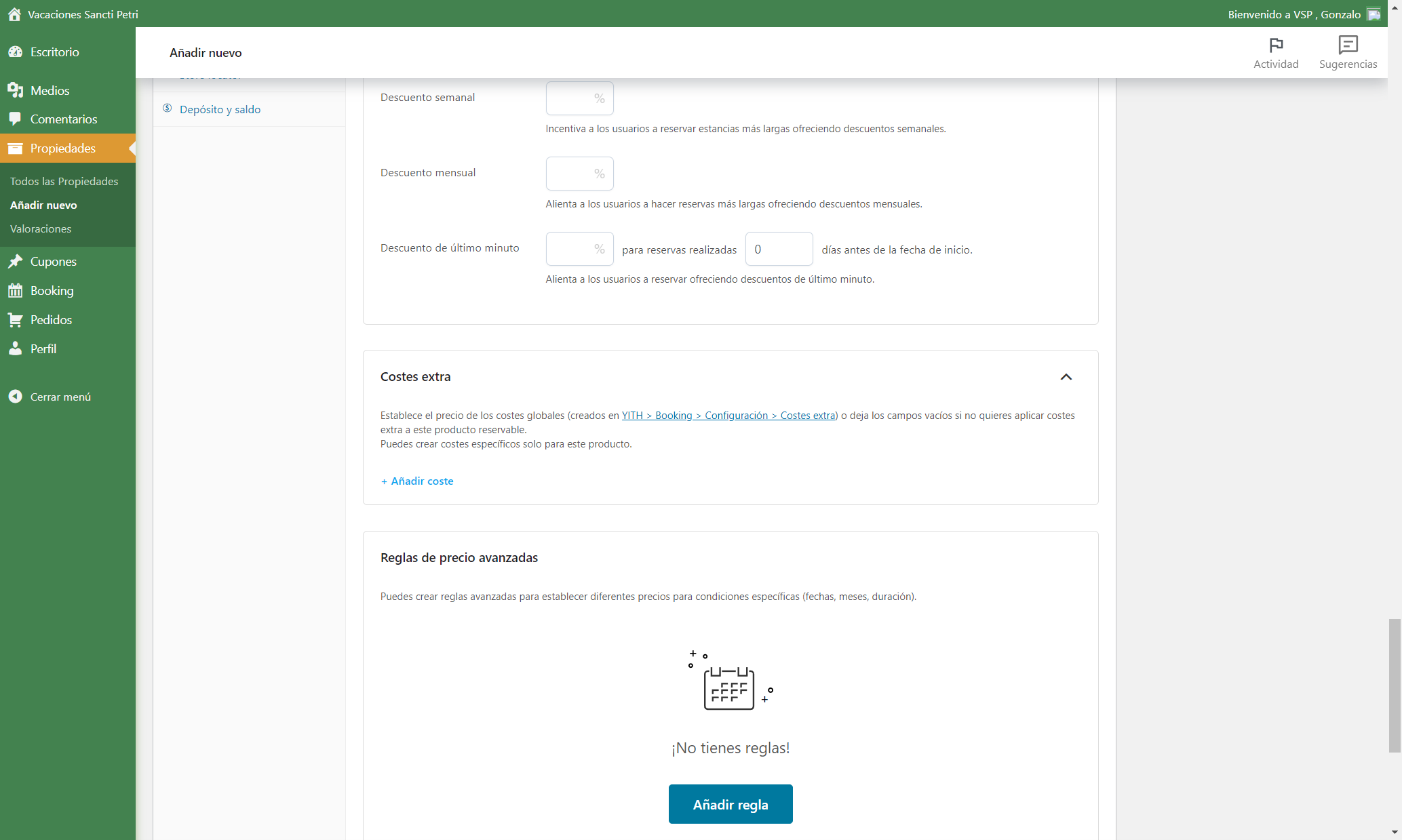This screenshot has height=840, width=1402.
Task: Click the ¡No tienes reglas! message
Action: coord(731,748)
